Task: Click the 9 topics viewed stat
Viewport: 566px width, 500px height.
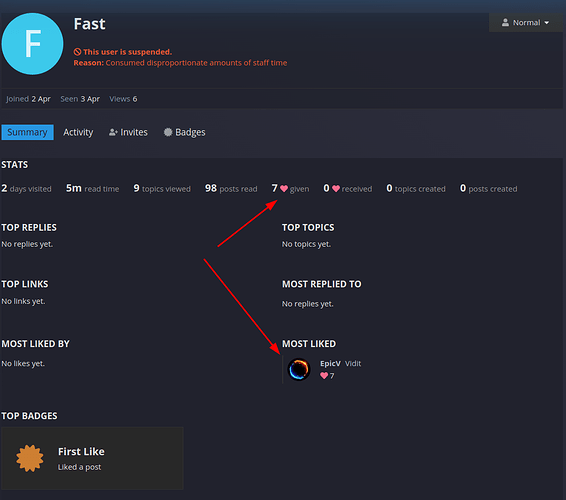Action: click(x=162, y=188)
